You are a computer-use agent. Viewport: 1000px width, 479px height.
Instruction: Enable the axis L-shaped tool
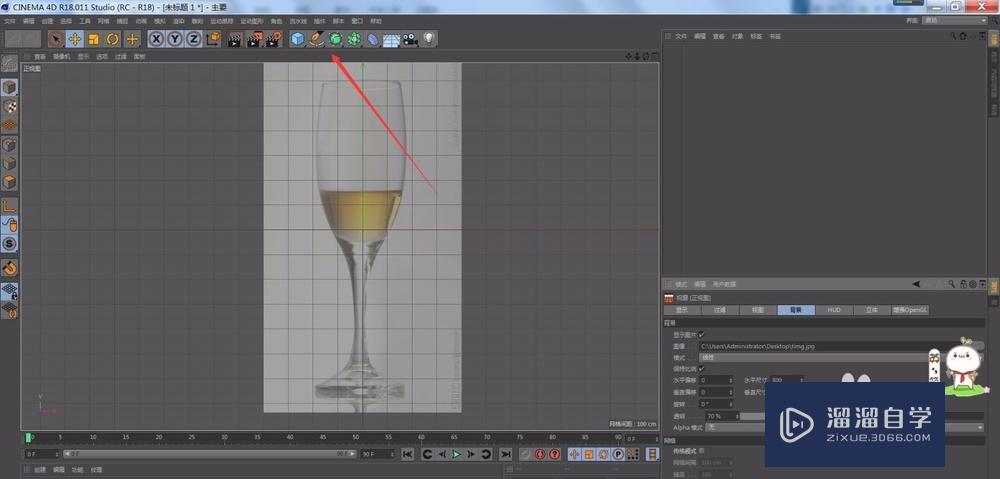click(9, 206)
